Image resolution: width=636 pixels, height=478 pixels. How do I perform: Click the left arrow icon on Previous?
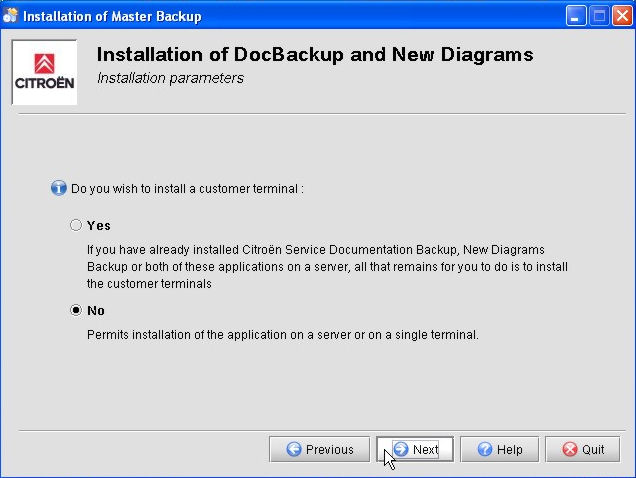click(x=294, y=450)
